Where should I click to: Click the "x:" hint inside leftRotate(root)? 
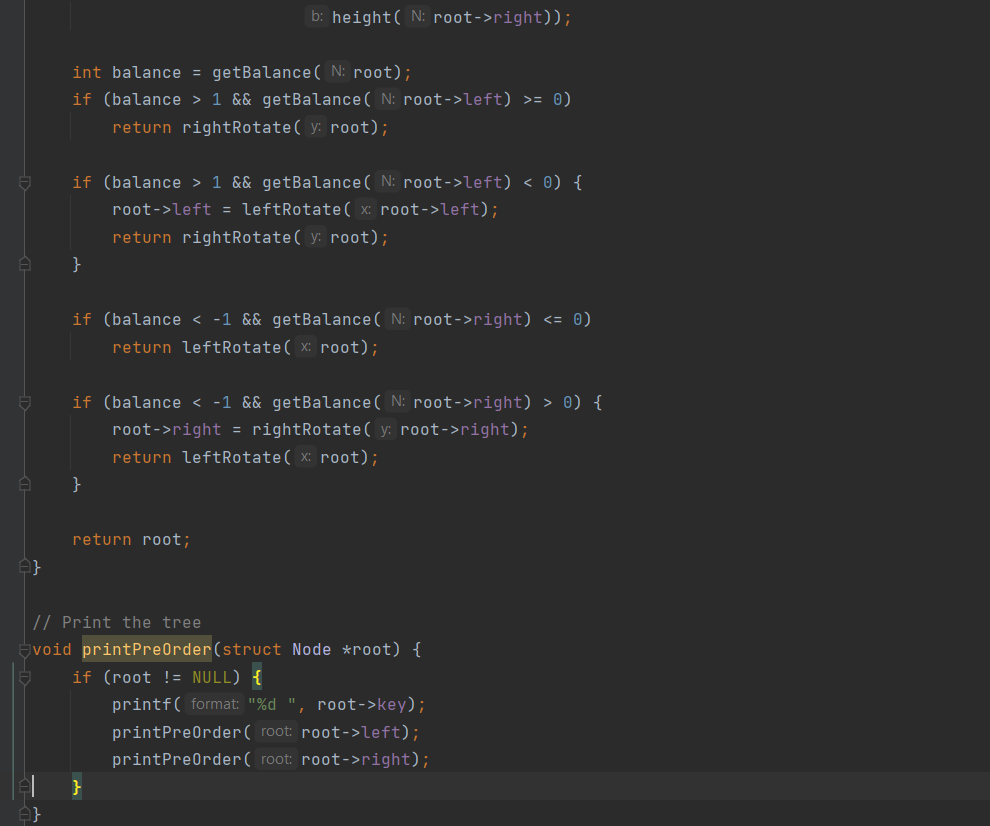pyautogui.click(x=305, y=347)
